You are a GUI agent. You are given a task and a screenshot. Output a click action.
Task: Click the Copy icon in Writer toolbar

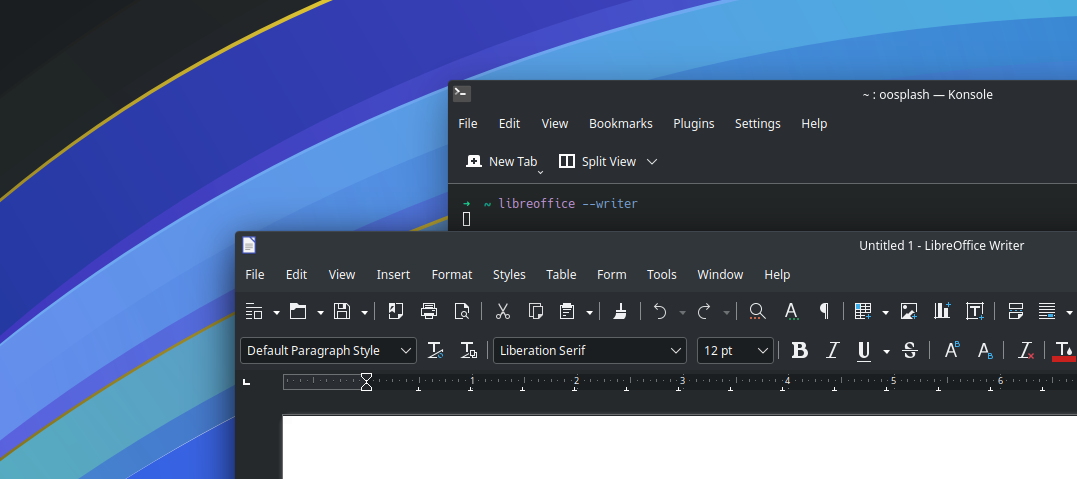[x=536, y=311]
